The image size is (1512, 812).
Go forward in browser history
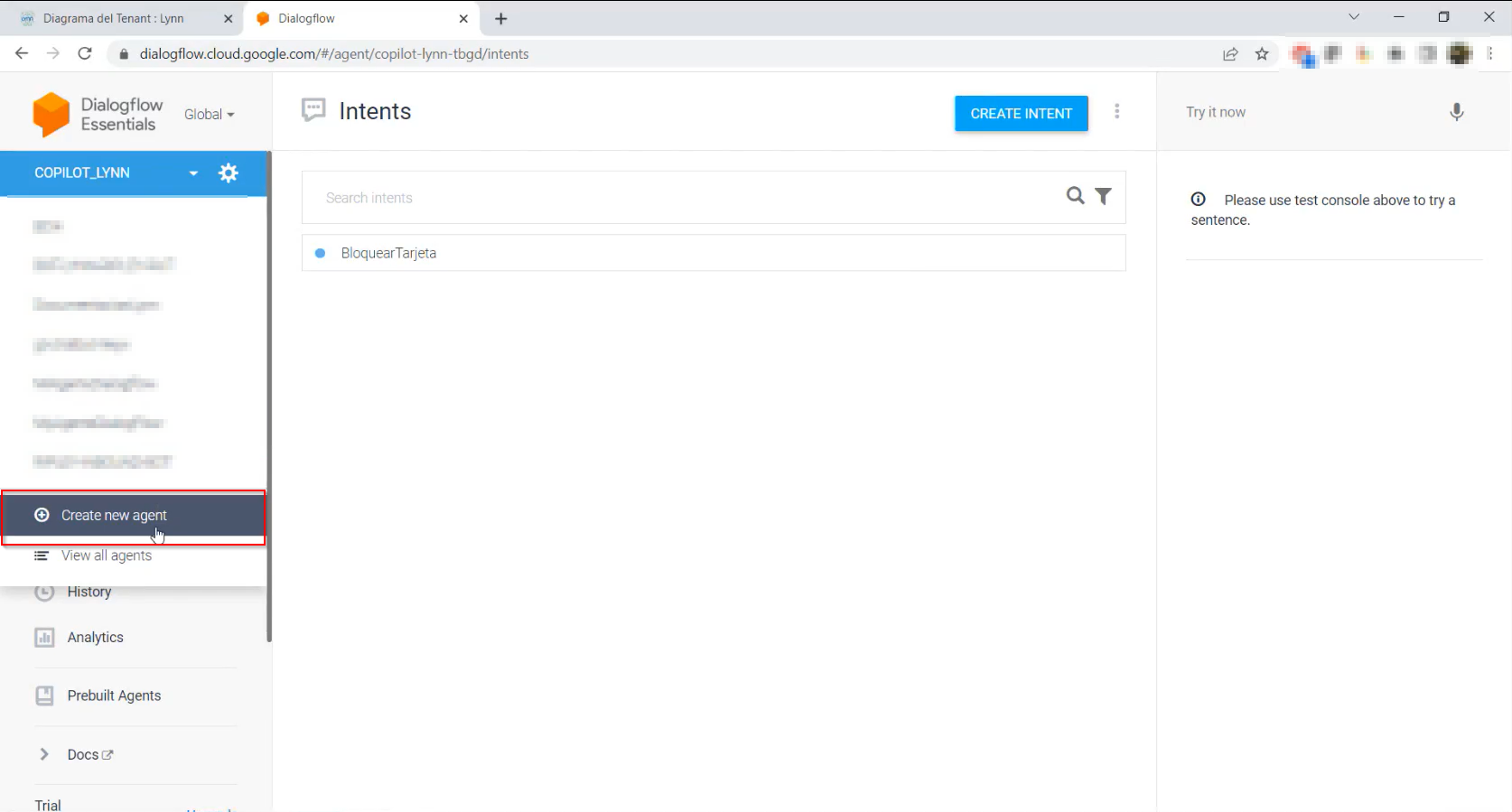pos(53,53)
